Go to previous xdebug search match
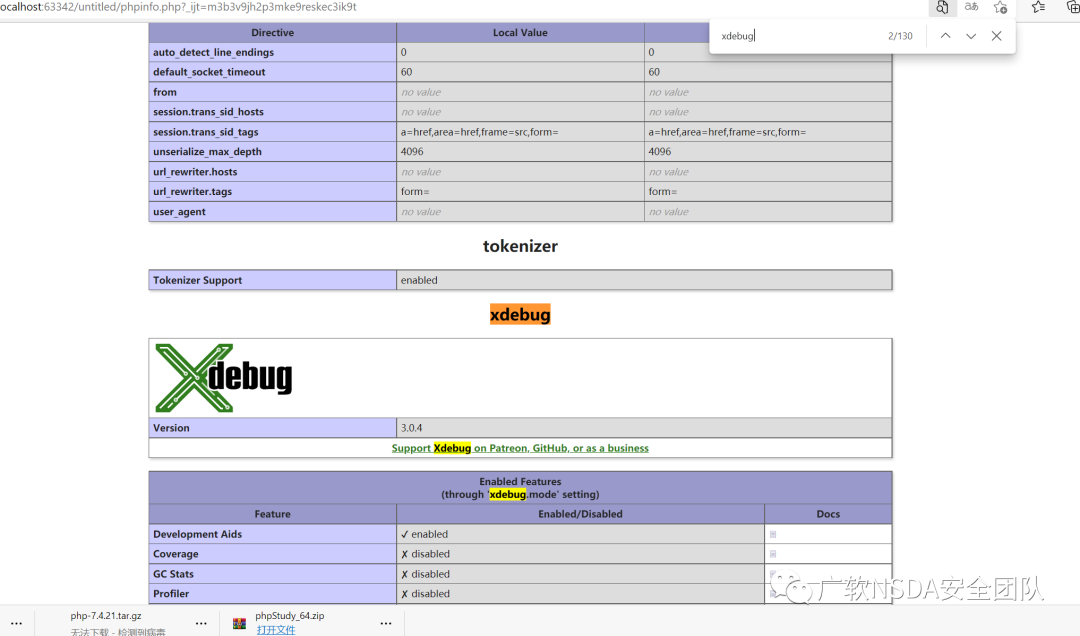Screen dimensions: 1080x636 946,36
